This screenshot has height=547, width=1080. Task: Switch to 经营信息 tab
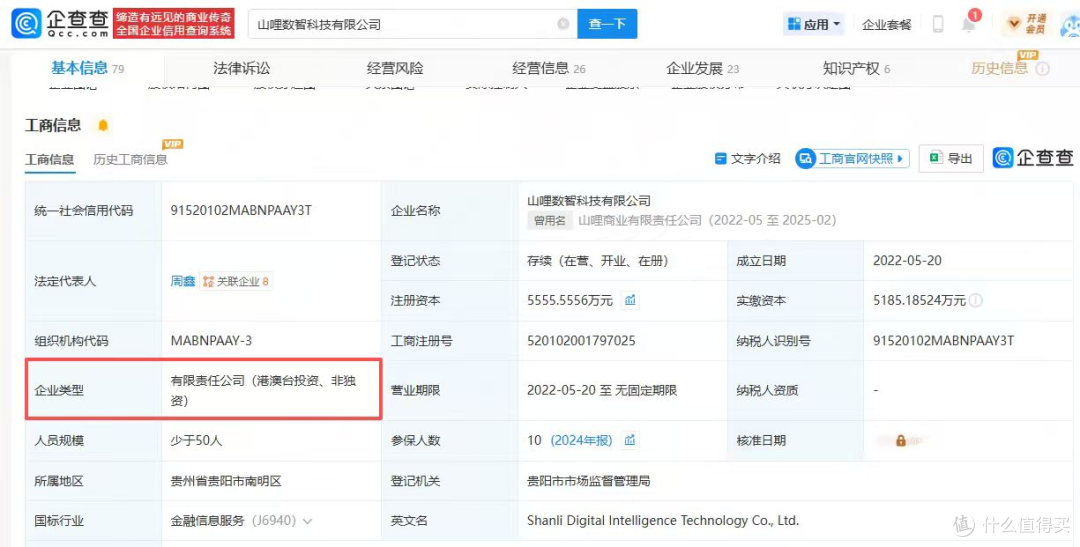548,68
